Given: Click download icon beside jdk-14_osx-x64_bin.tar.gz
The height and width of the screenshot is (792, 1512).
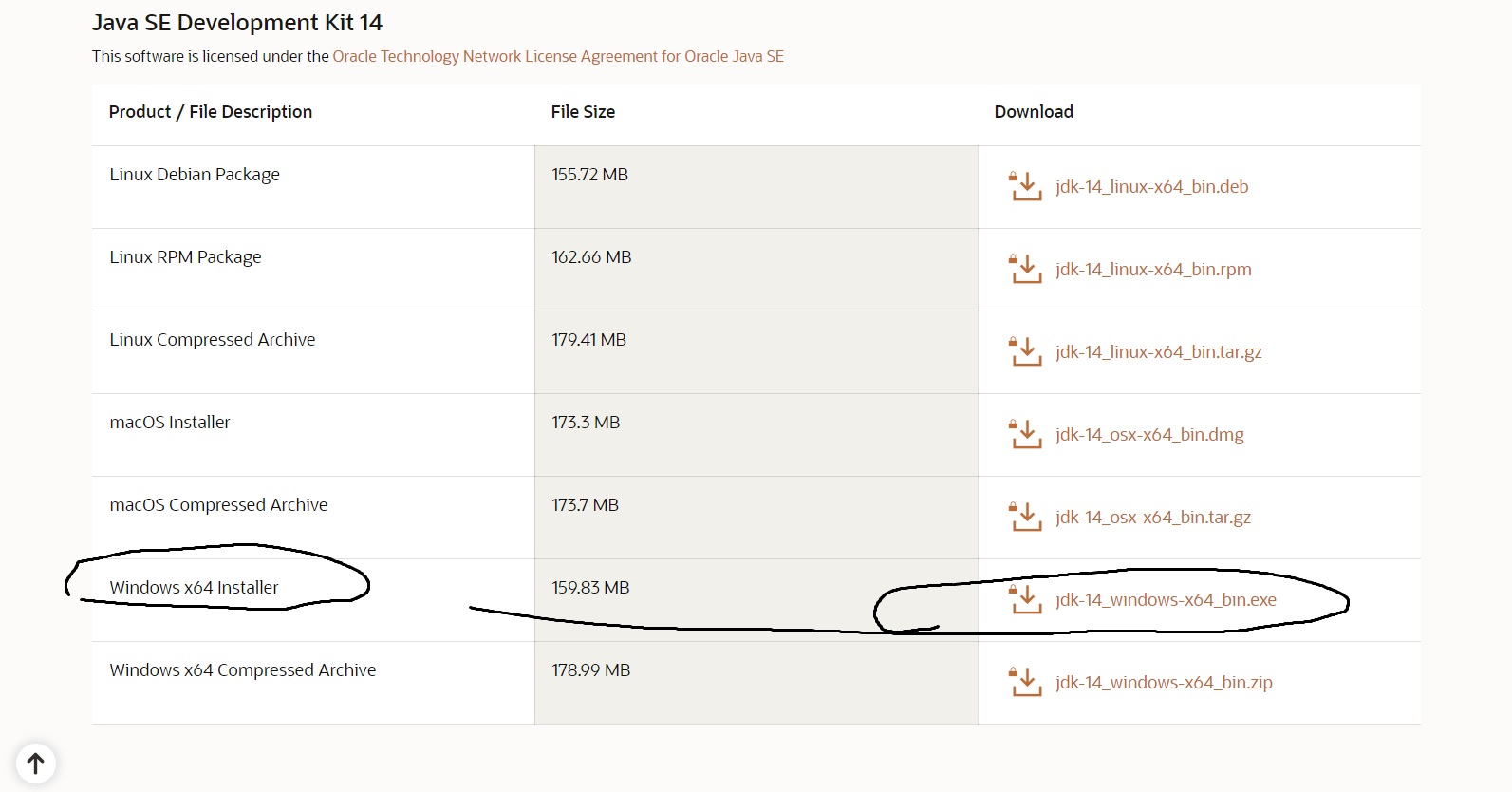Looking at the screenshot, I should pyautogui.click(x=1025, y=517).
